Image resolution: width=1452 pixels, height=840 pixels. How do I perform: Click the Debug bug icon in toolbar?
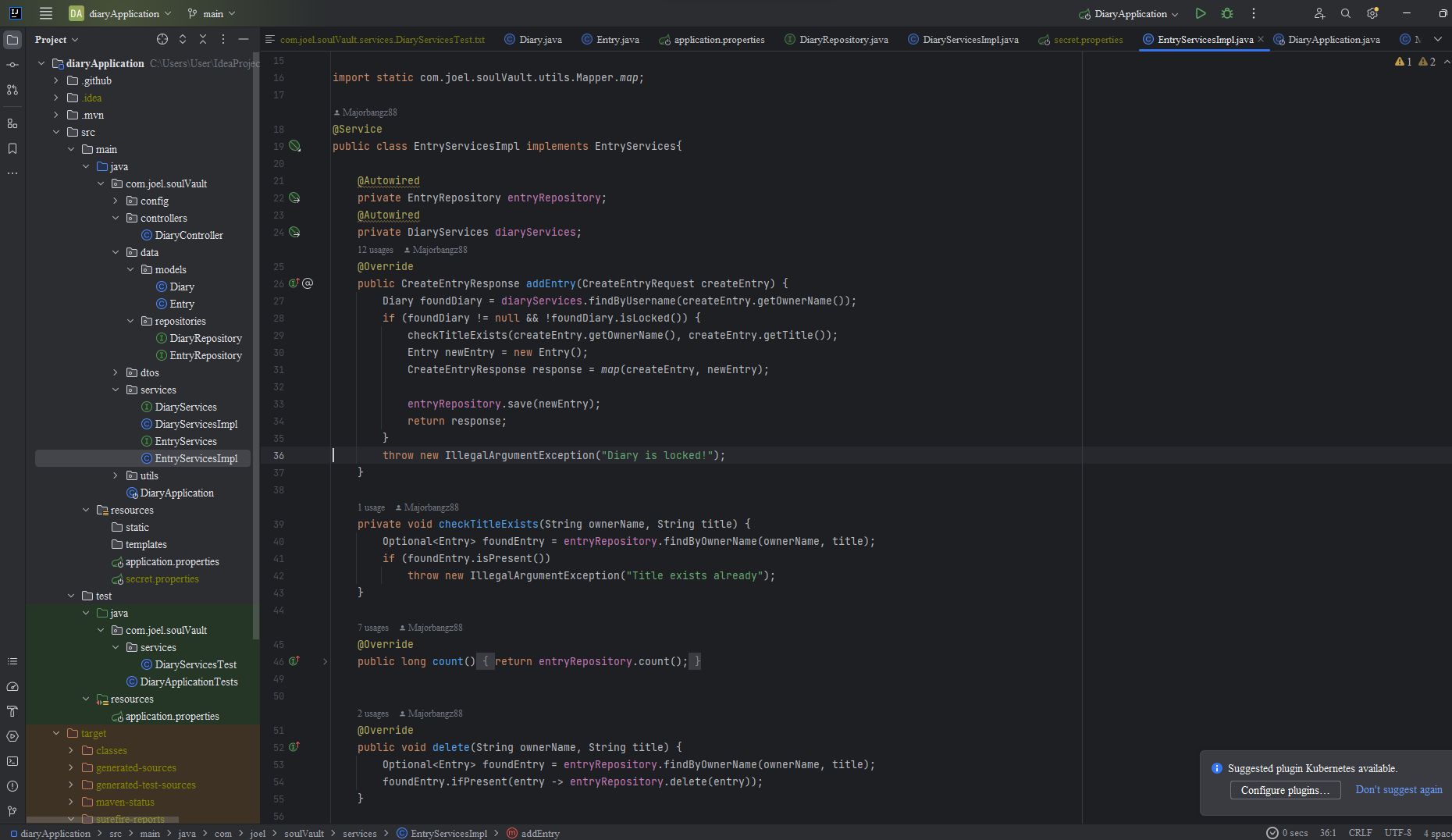[1227, 13]
